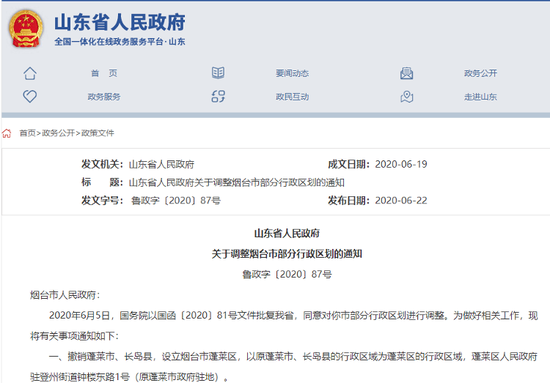Click the heart icon beside 政务服务
This screenshot has width=550, height=383.
[30, 96]
